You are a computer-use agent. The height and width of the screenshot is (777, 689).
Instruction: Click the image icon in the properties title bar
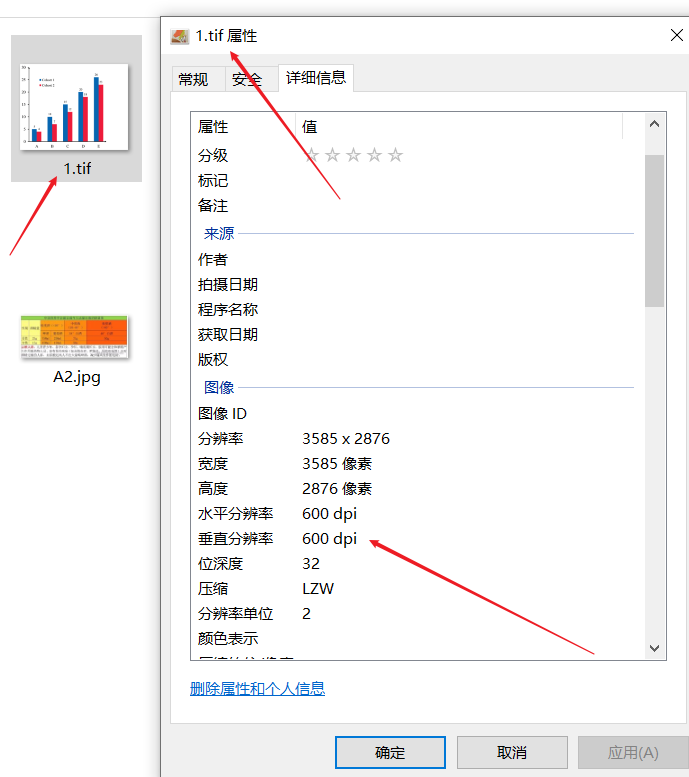[179, 36]
